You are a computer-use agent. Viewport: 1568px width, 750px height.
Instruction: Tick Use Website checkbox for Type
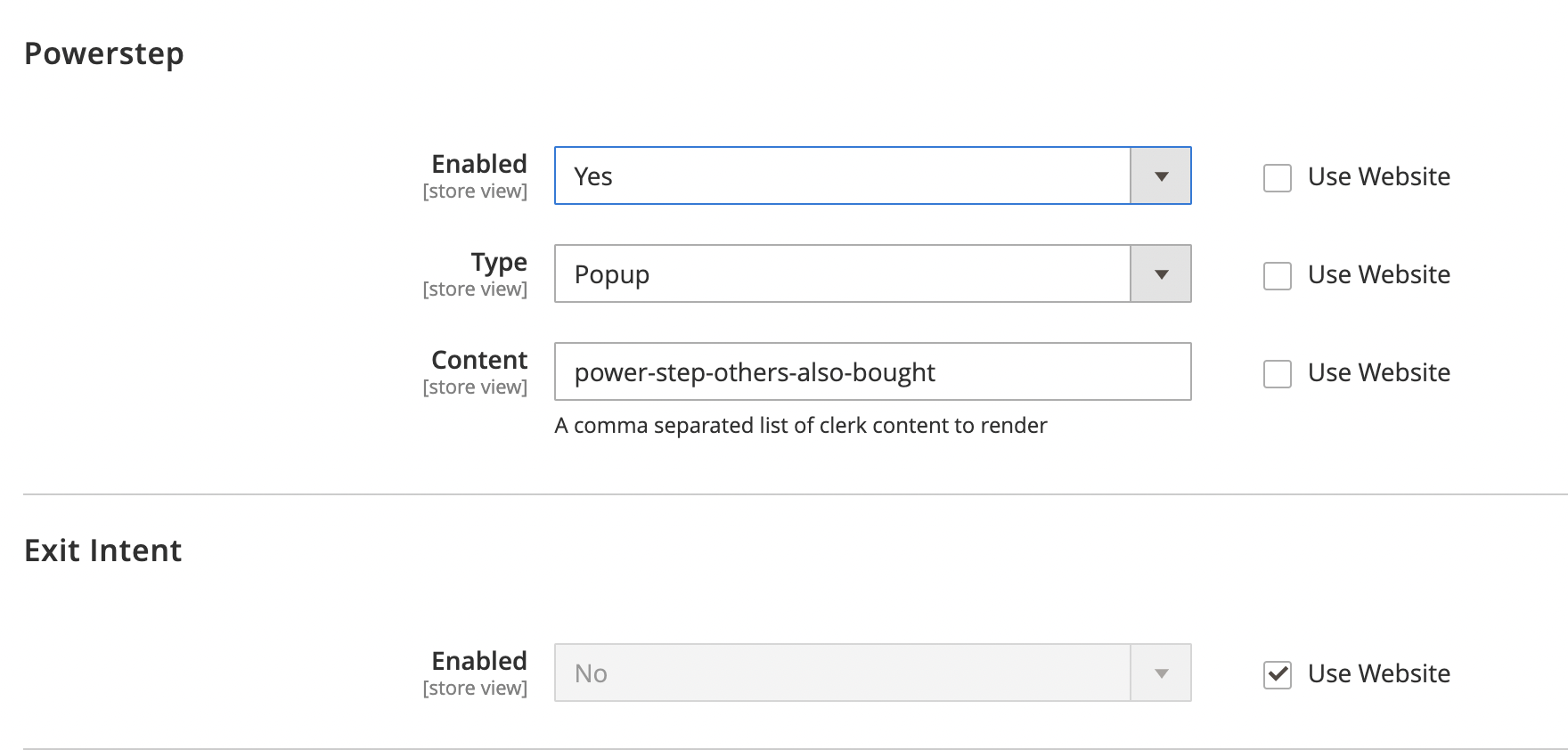click(1277, 275)
